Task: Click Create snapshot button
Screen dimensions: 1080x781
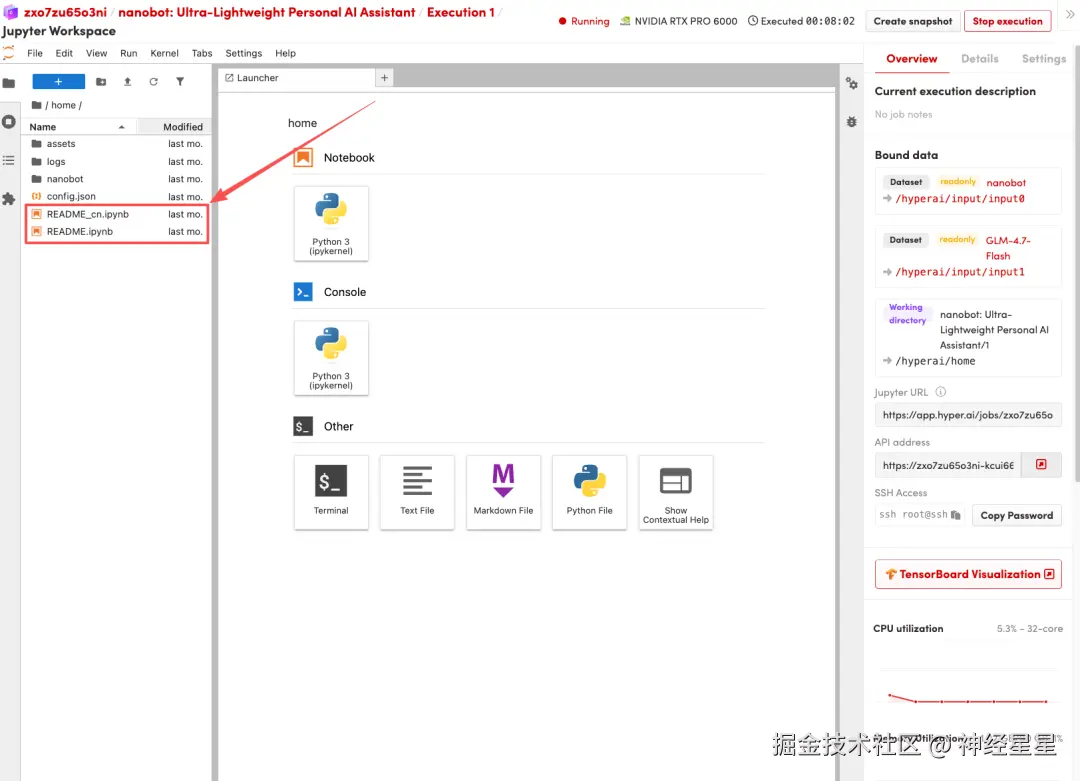Action: tap(913, 21)
